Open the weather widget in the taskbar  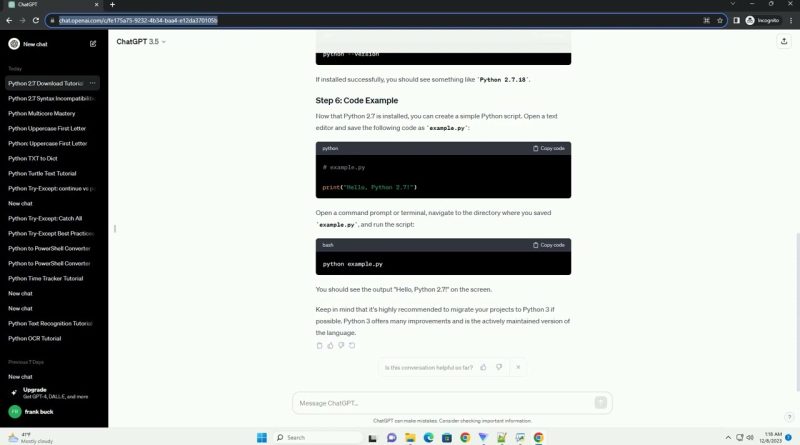pos(31,437)
